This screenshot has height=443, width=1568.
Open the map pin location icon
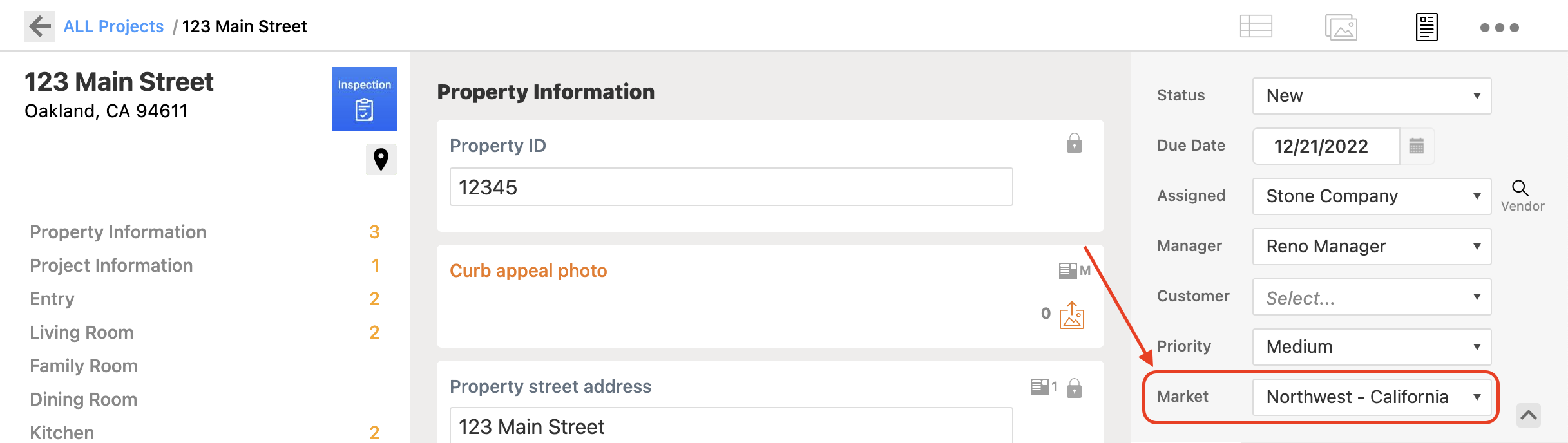coord(381,160)
